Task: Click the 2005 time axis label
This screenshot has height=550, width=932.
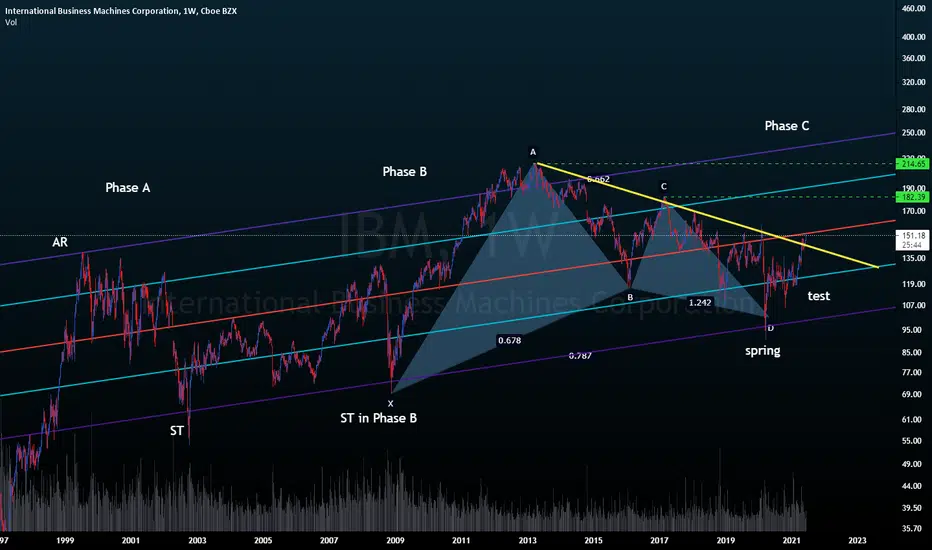Action: (263, 540)
